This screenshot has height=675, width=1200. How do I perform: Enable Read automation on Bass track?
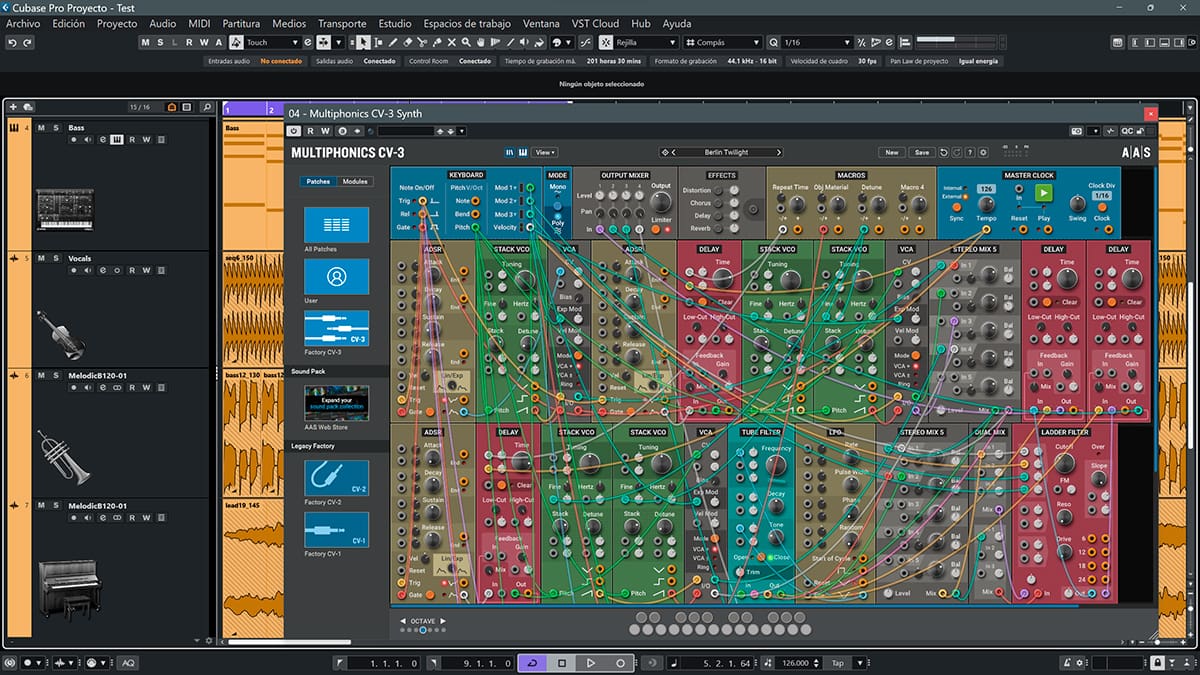point(131,139)
